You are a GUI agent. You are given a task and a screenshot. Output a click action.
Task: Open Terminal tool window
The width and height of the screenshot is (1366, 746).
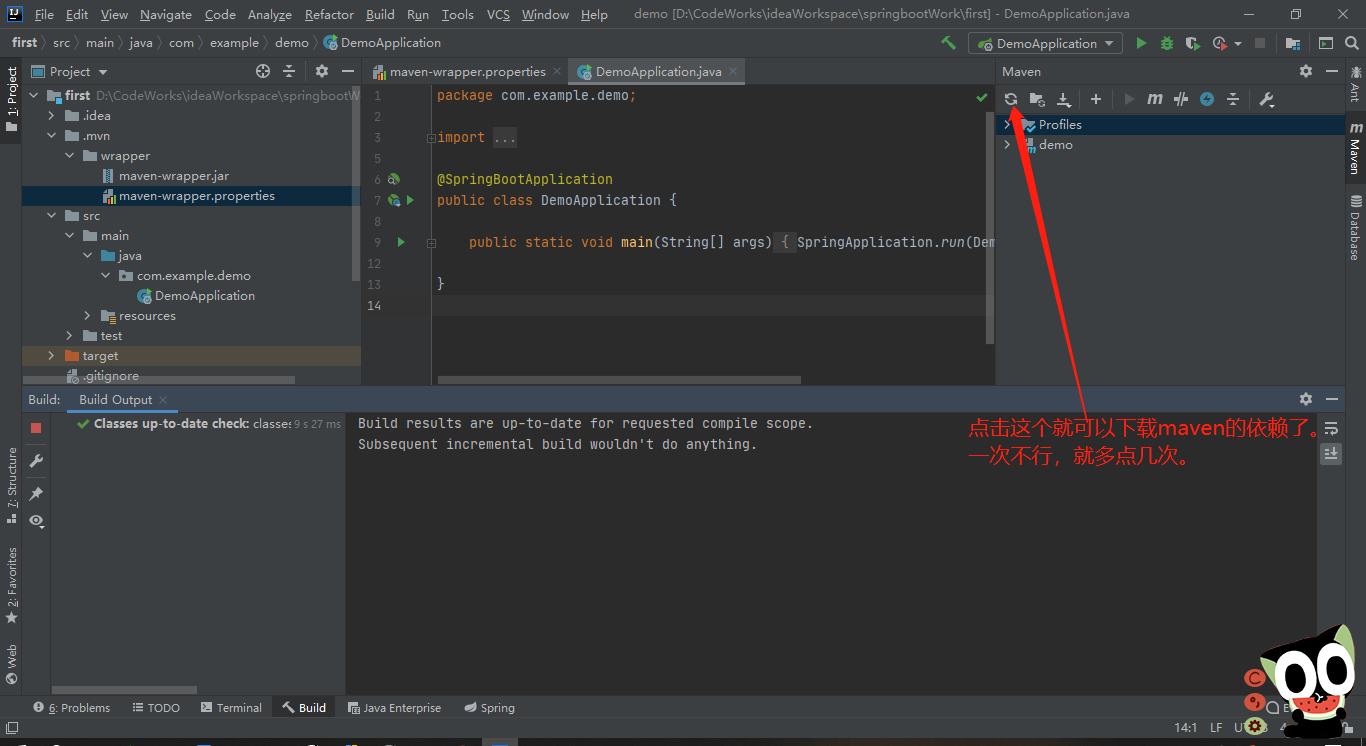pos(231,707)
